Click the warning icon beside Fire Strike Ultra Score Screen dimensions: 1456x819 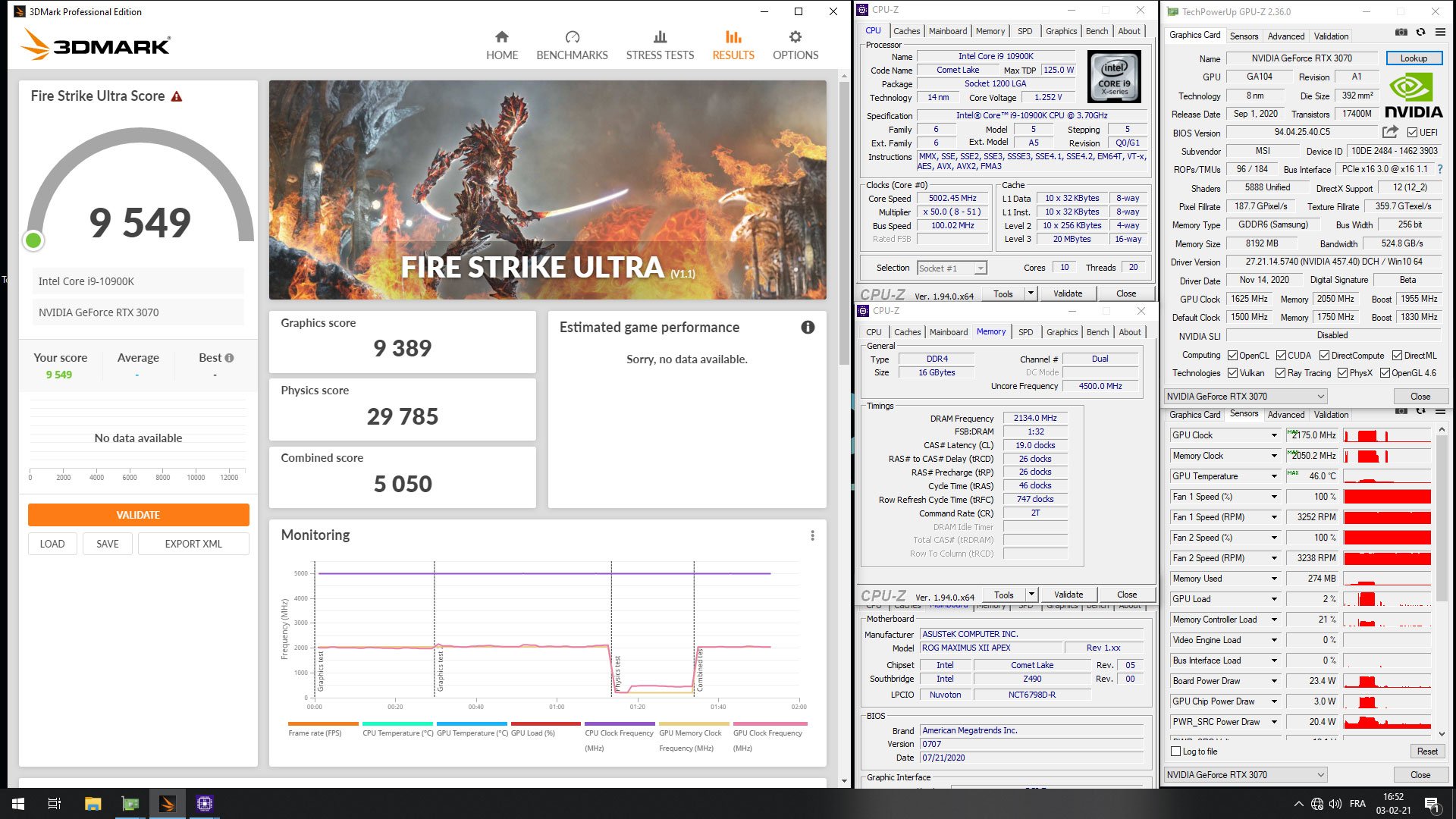point(177,96)
